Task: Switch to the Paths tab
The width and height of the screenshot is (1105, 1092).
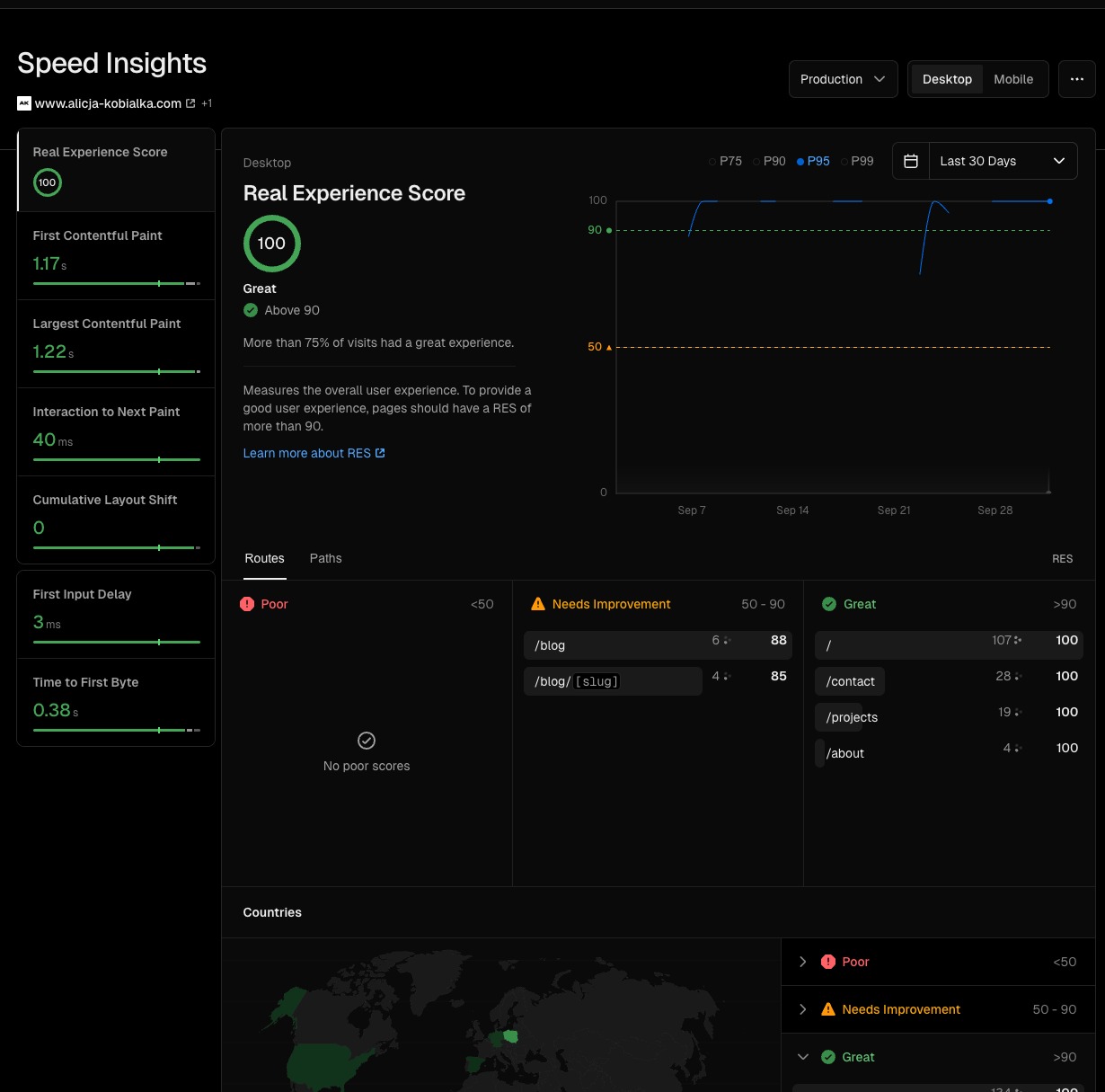Action: click(x=325, y=558)
